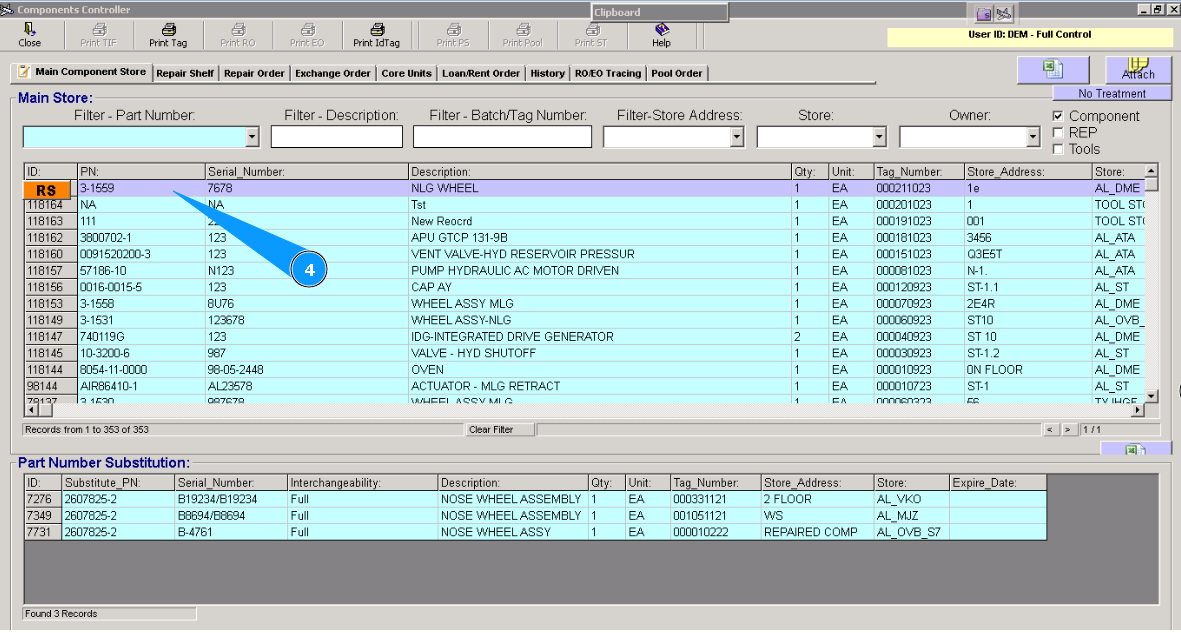Enable the Tools checkbox
Viewport: 1181px width, 633px height.
(1057, 149)
